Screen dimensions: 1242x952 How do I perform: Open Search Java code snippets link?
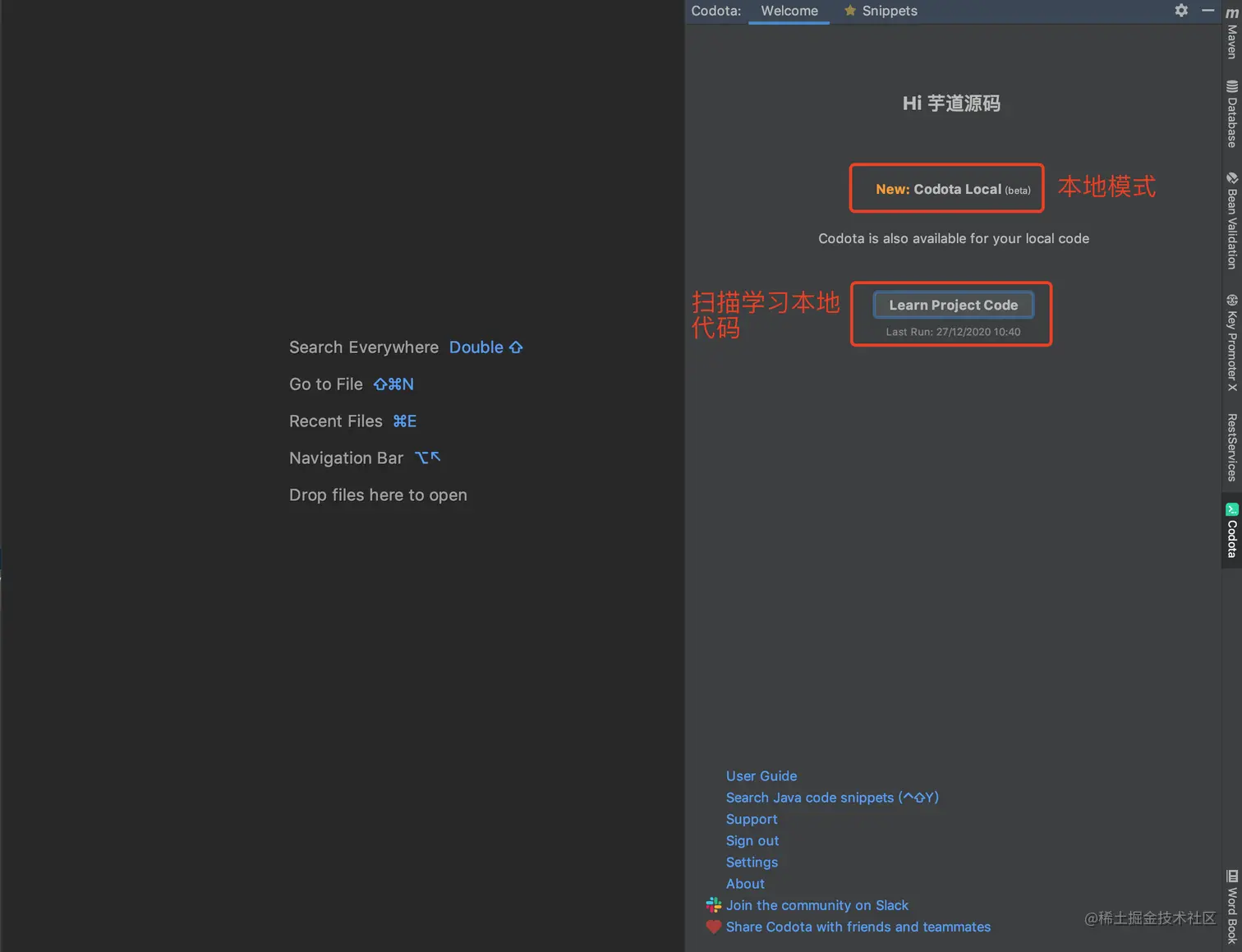832,797
